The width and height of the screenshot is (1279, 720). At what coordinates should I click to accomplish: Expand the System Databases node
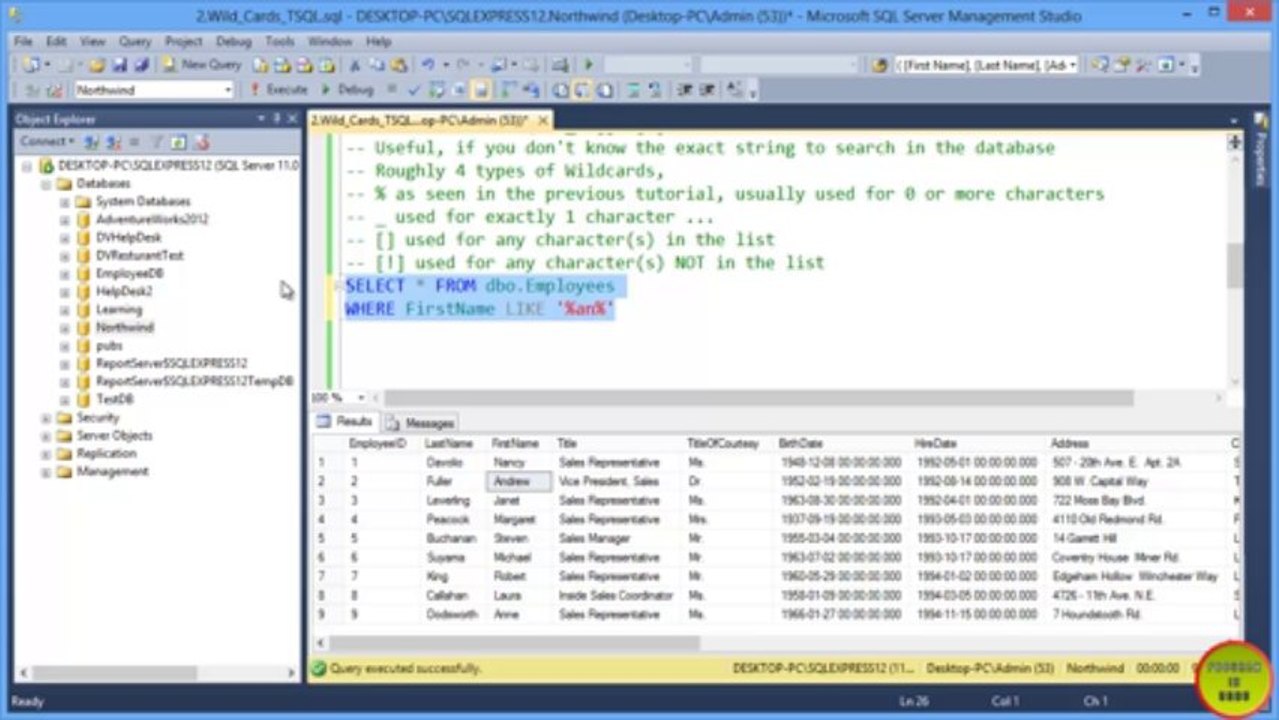click(65, 202)
